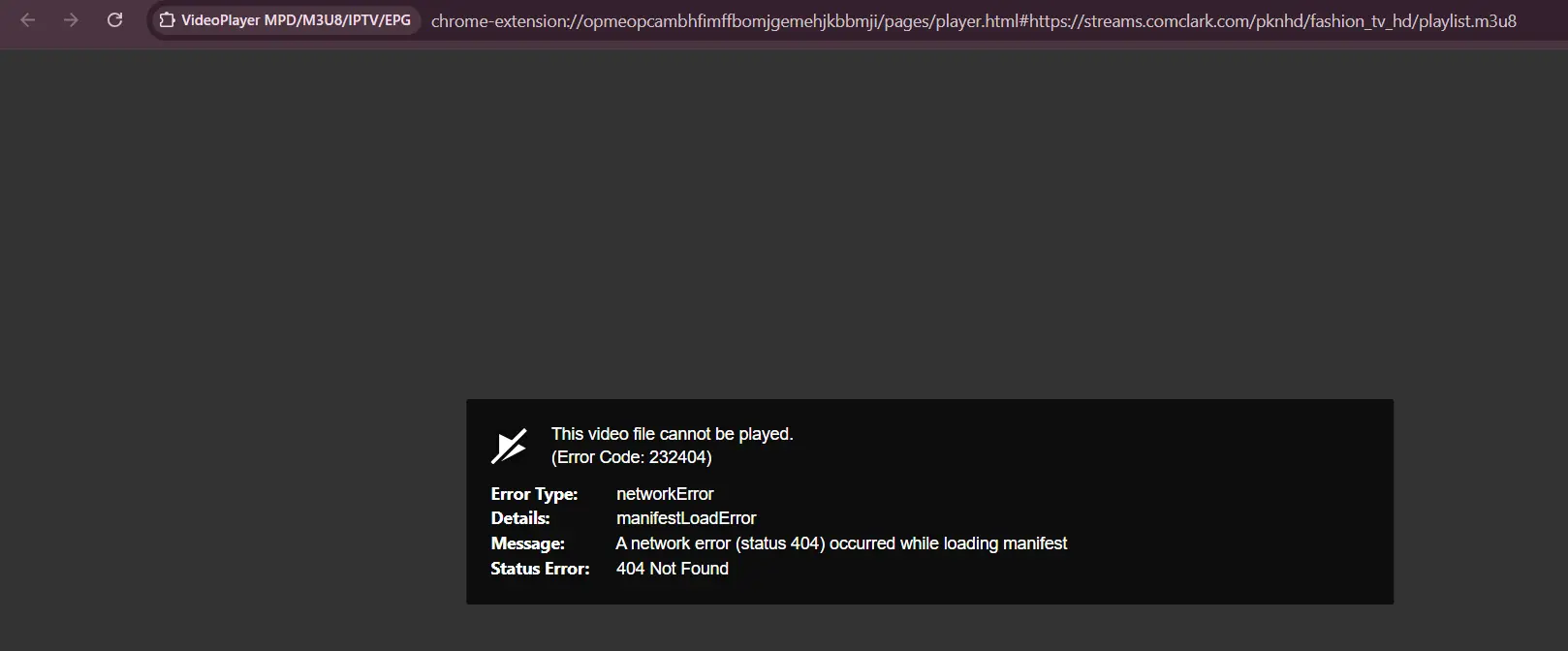
Task: Click the status 404 network error message text
Action: coord(841,543)
